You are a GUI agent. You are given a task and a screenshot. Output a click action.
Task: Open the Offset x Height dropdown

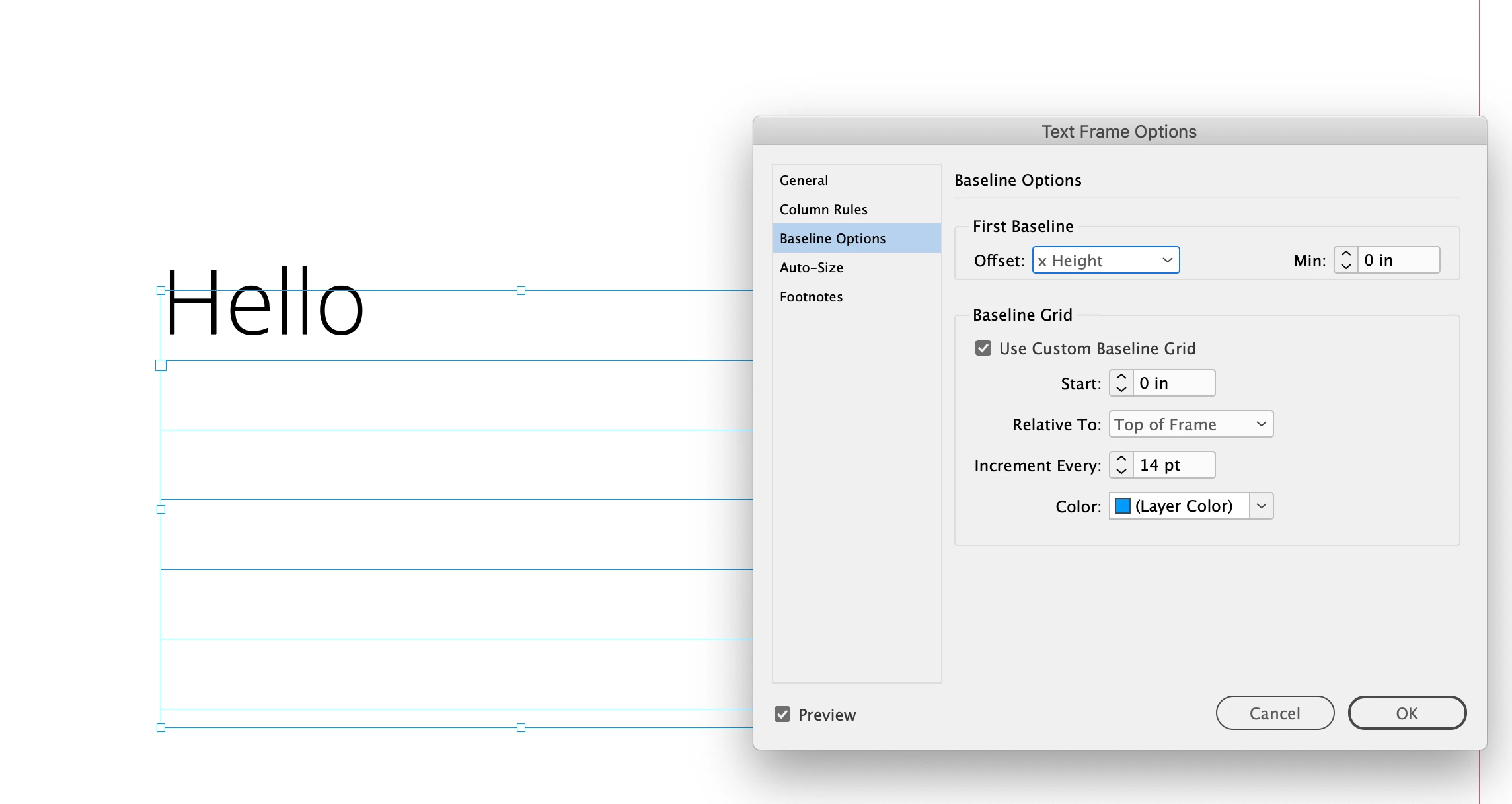(1106, 261)
